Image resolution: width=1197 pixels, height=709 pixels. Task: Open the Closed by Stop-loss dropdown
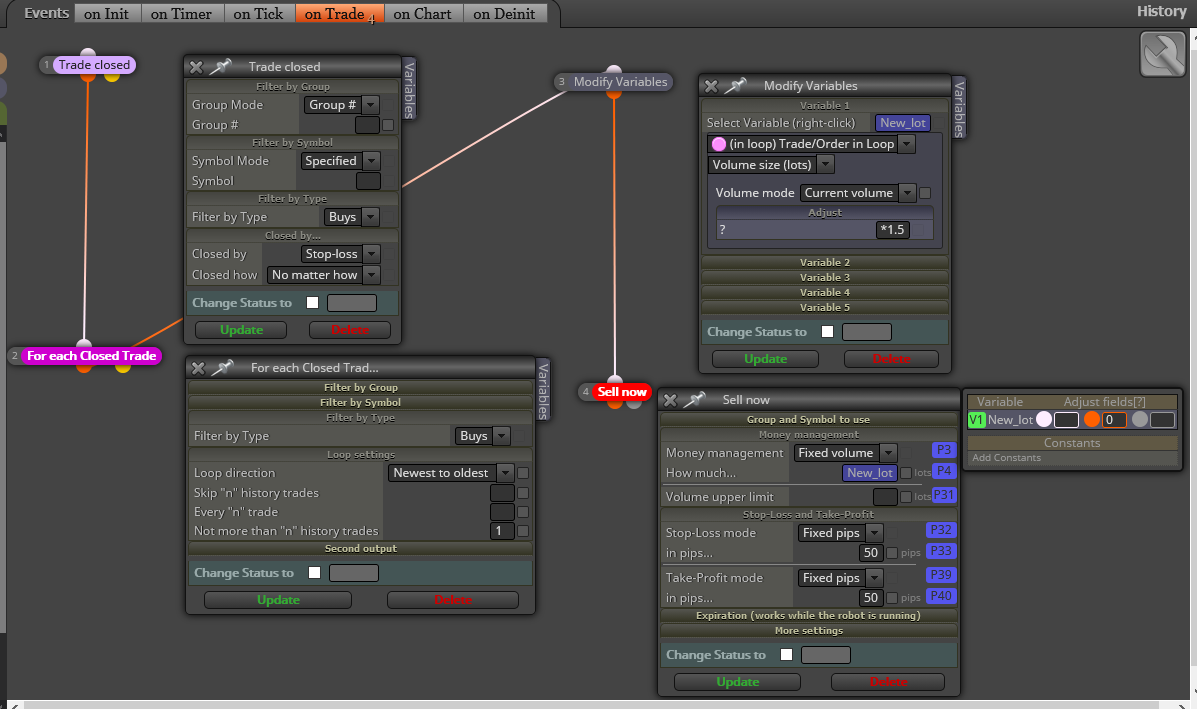click(340, 254)
